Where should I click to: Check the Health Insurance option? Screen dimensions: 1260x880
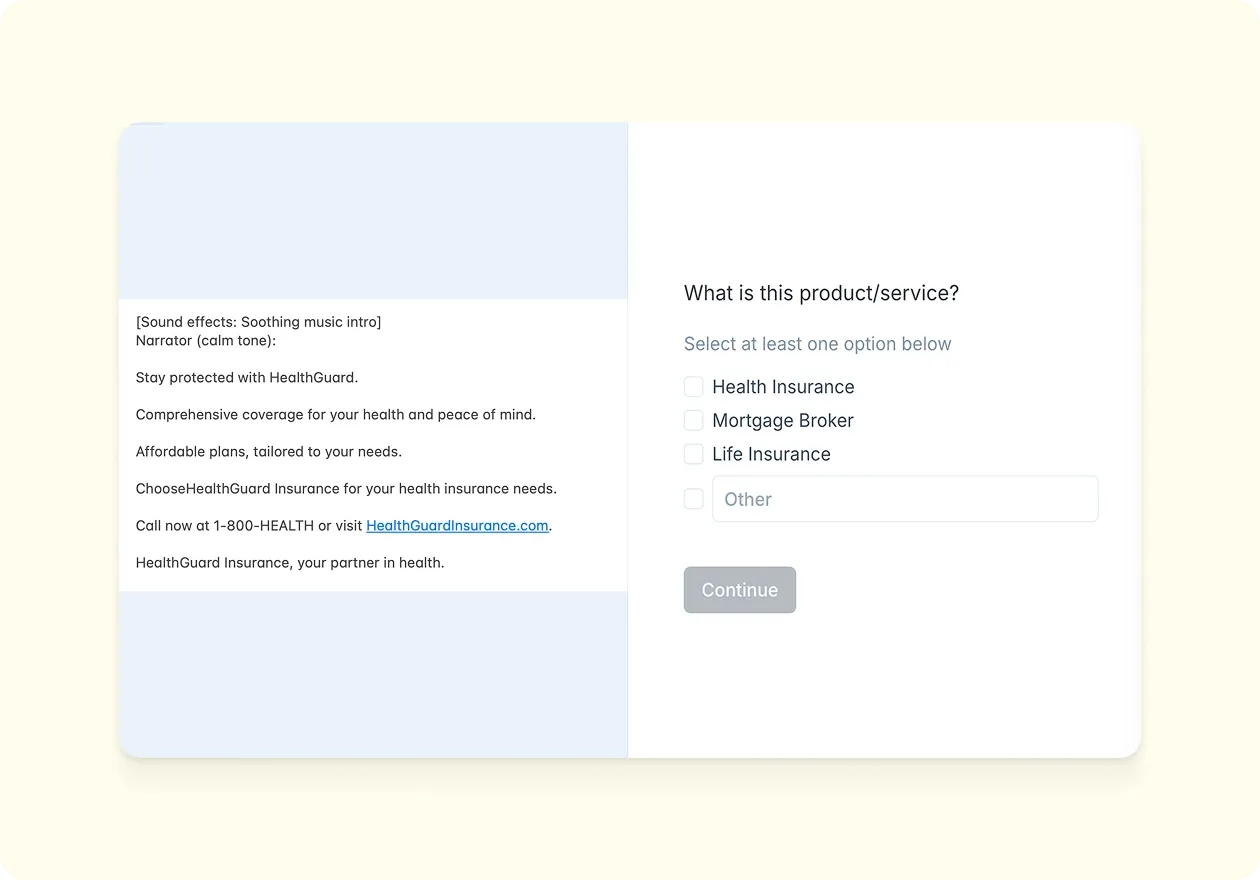tap(693, 386)
